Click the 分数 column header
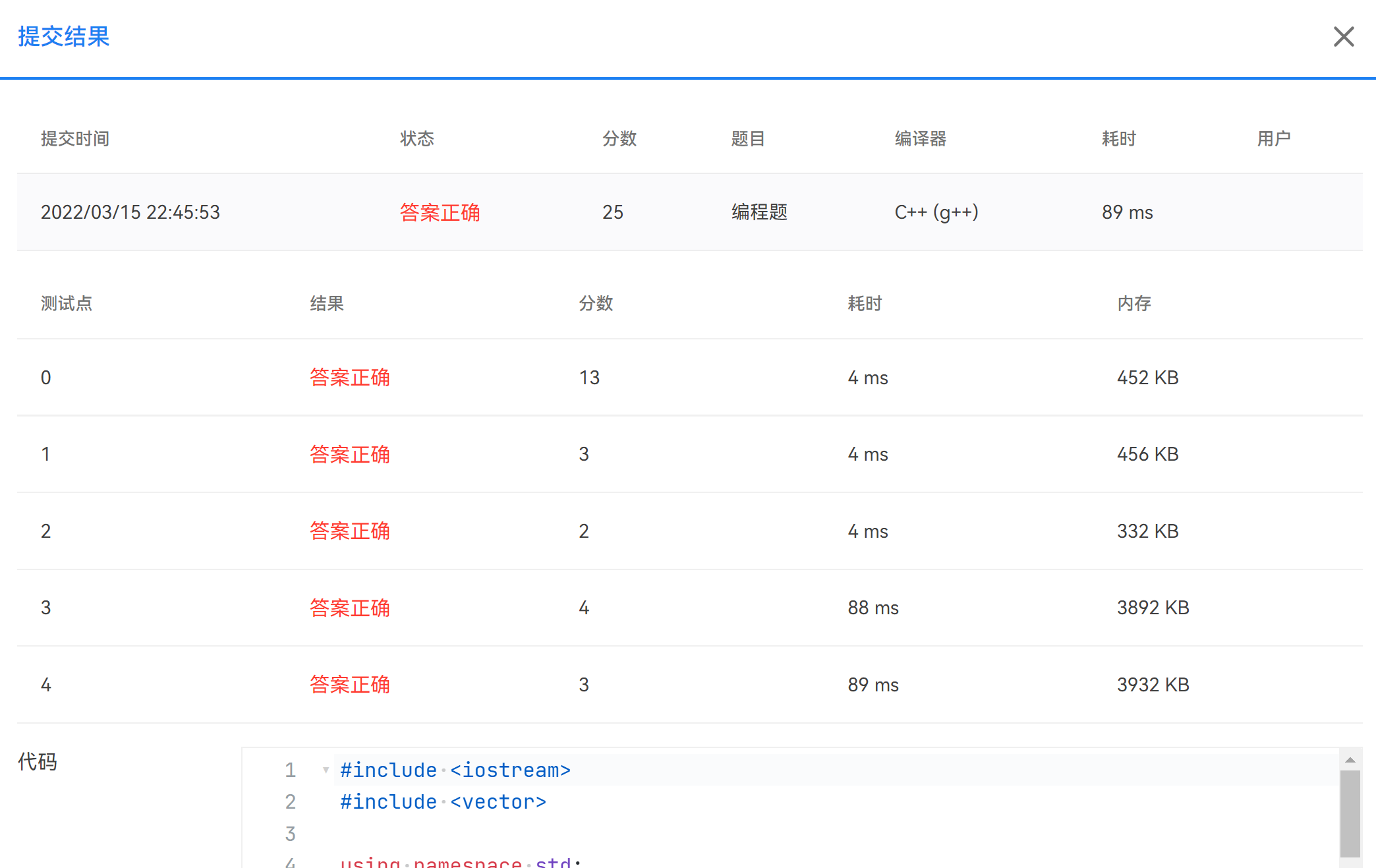The height and width of the screenshot is (868, 1376). tap(619, 138)
